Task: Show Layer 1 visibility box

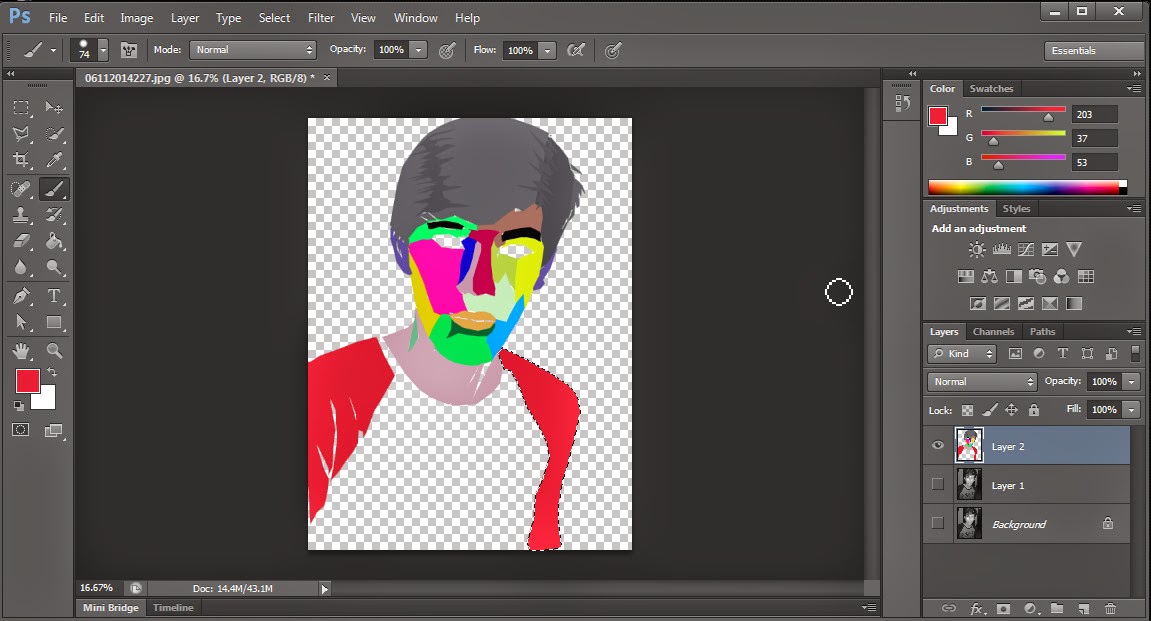Action: coord(937,484)
